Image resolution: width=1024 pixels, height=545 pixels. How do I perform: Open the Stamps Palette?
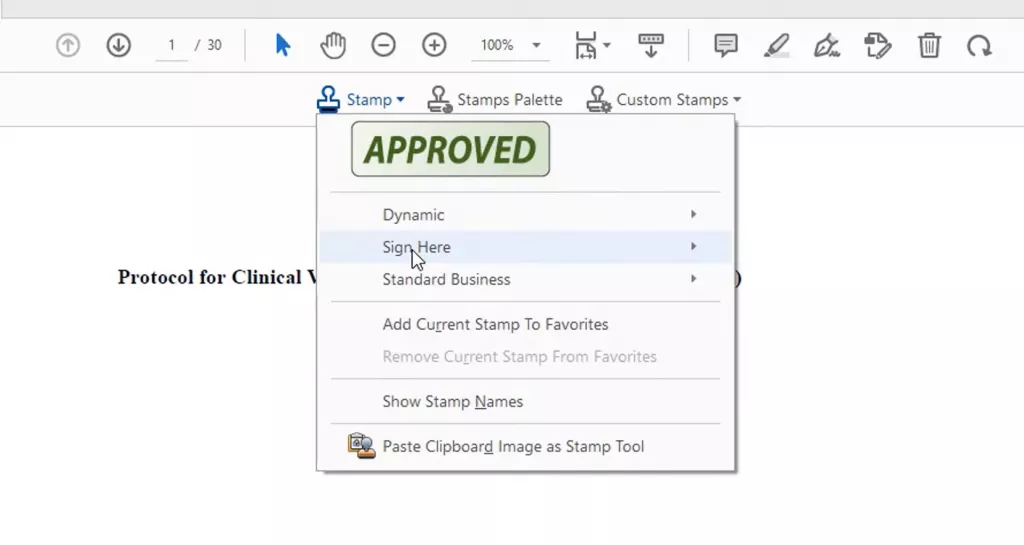[x=495, y=100]
